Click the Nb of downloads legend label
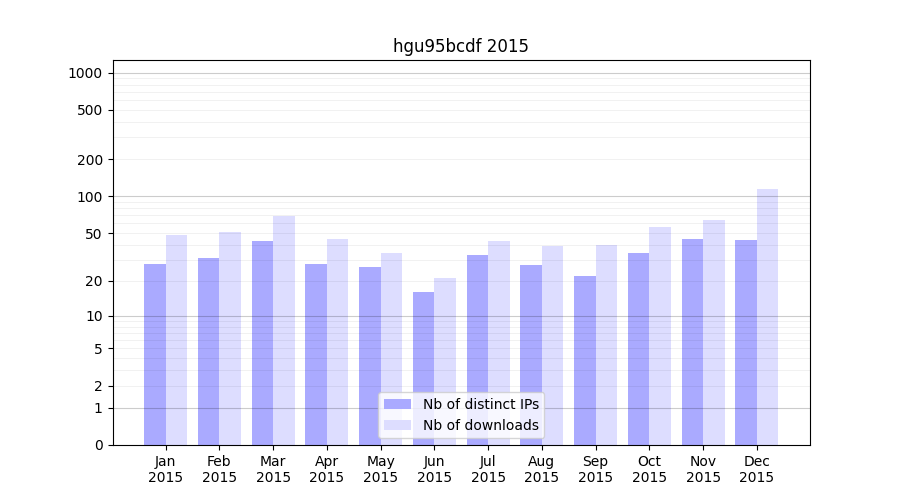The width and height of the screenshot is (900, 500). point(480,425)
